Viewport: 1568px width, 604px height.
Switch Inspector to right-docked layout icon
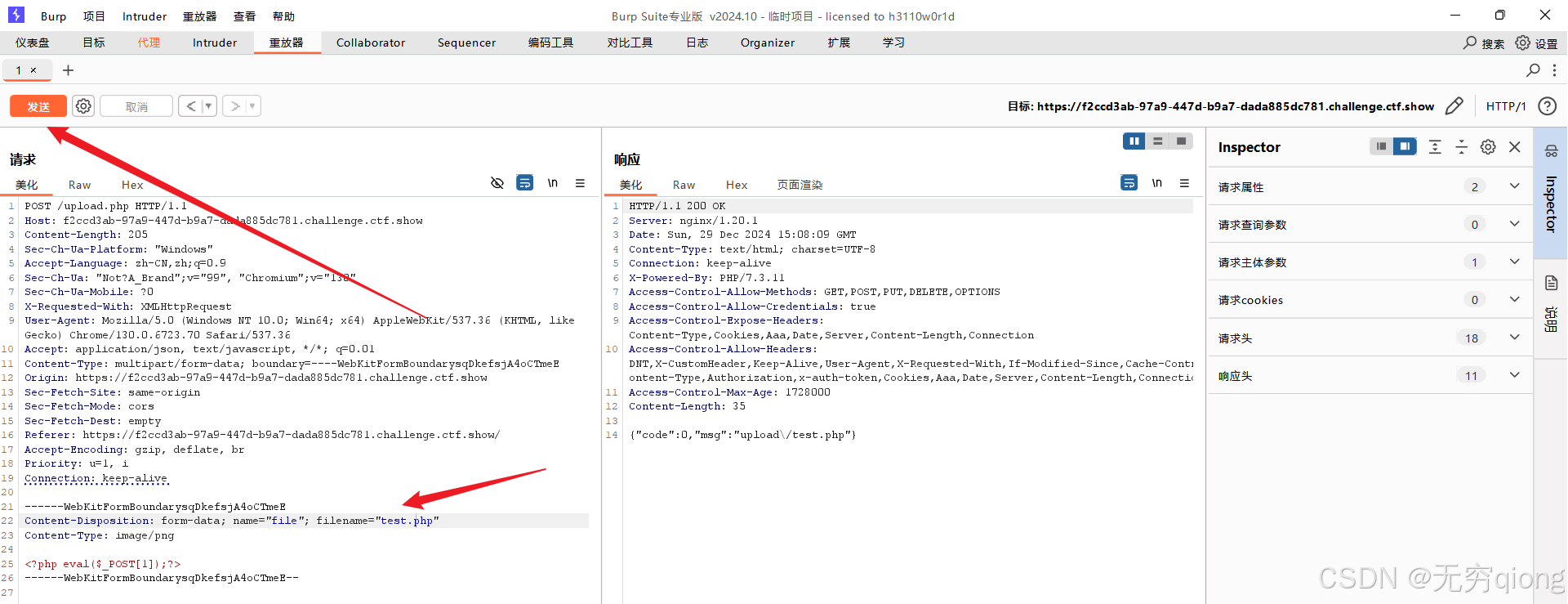pos(1405,146)
